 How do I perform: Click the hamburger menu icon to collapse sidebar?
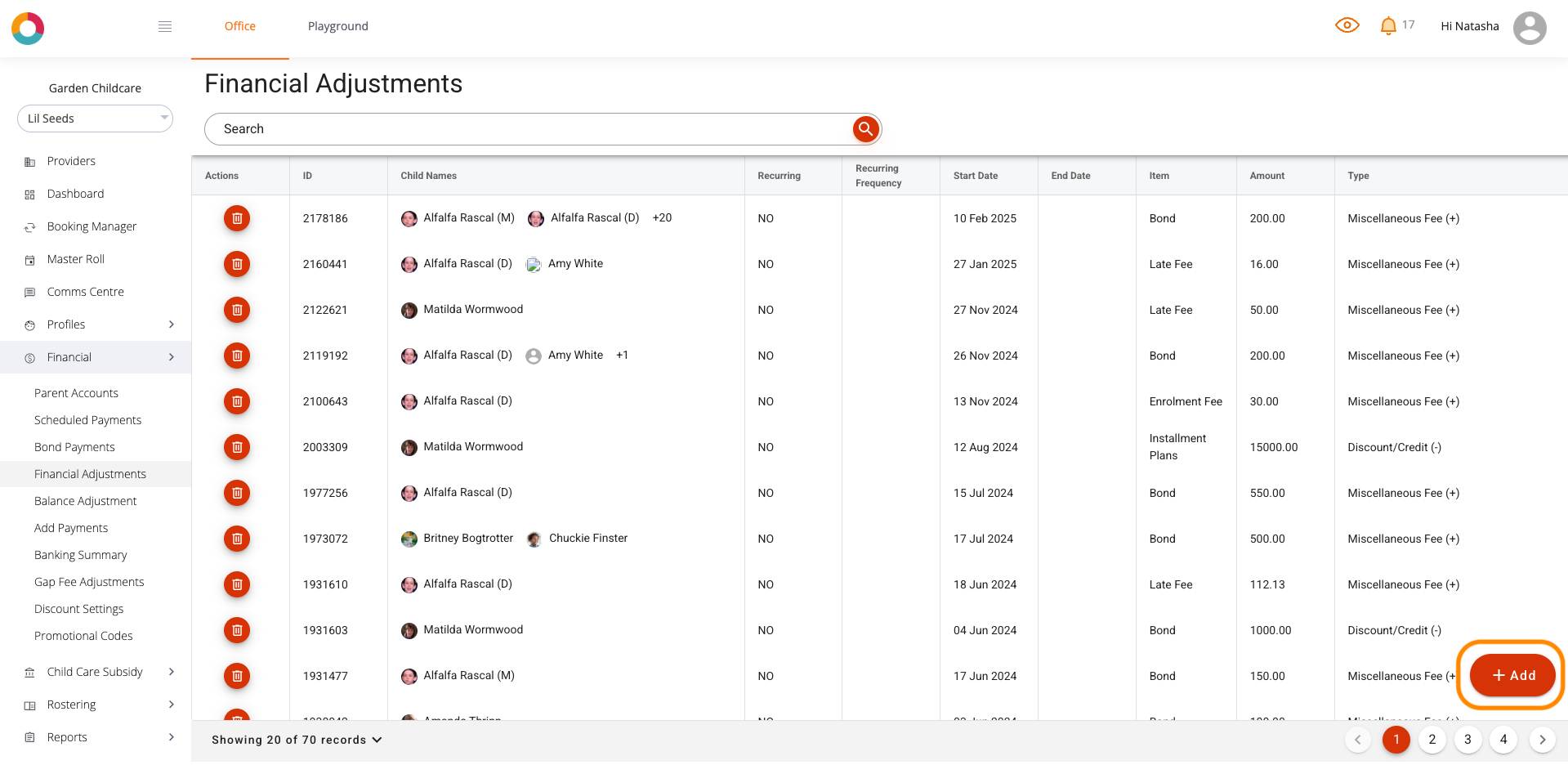tap(165, 26)
